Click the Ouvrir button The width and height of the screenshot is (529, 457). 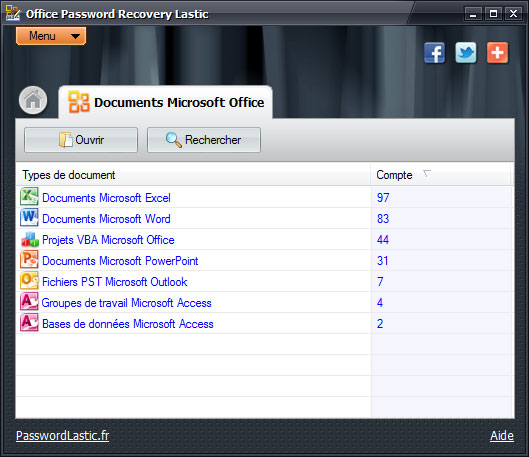click(81, 140)
